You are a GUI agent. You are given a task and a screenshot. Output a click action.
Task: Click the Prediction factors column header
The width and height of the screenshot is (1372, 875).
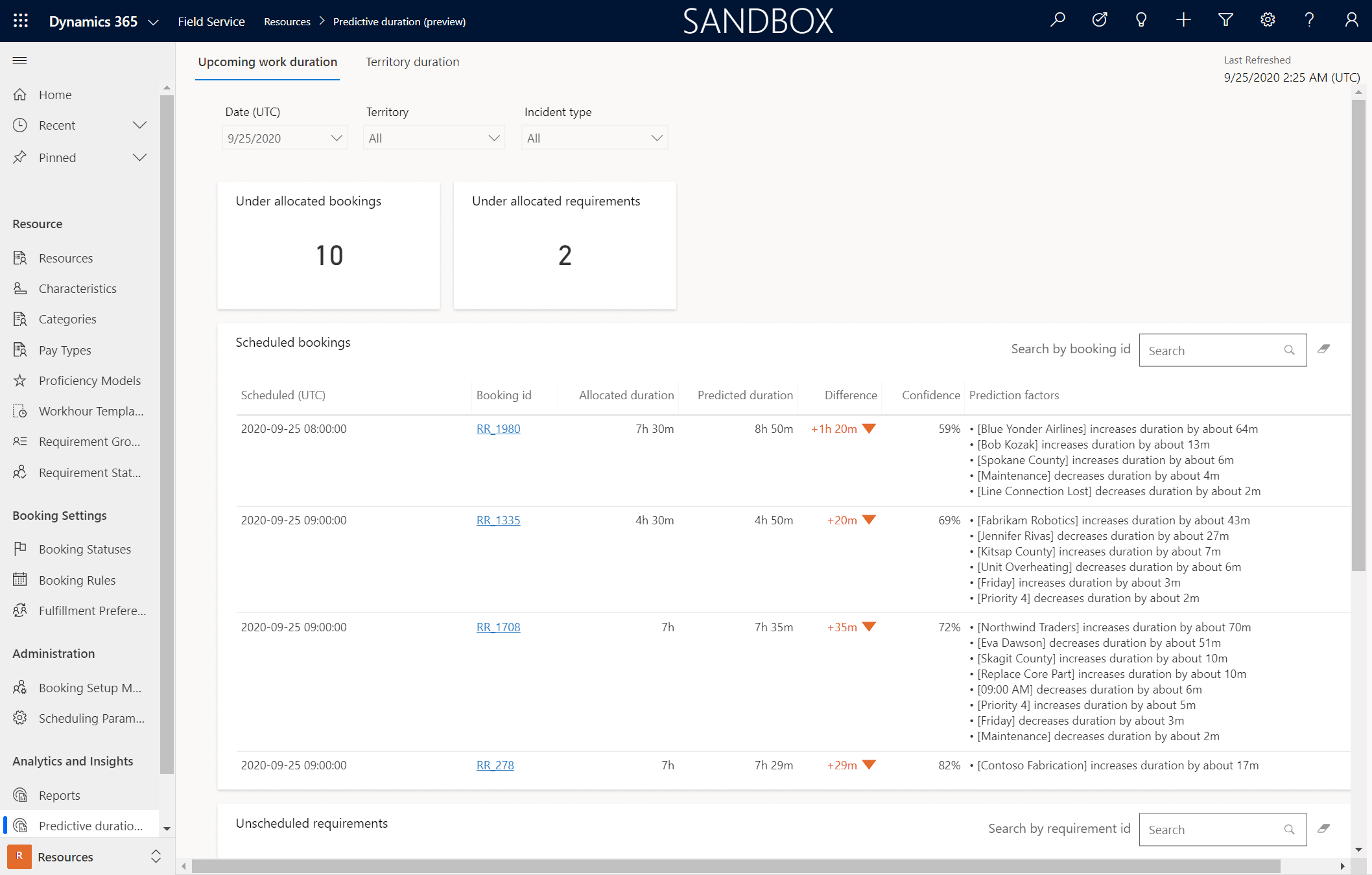(1014, 395)
